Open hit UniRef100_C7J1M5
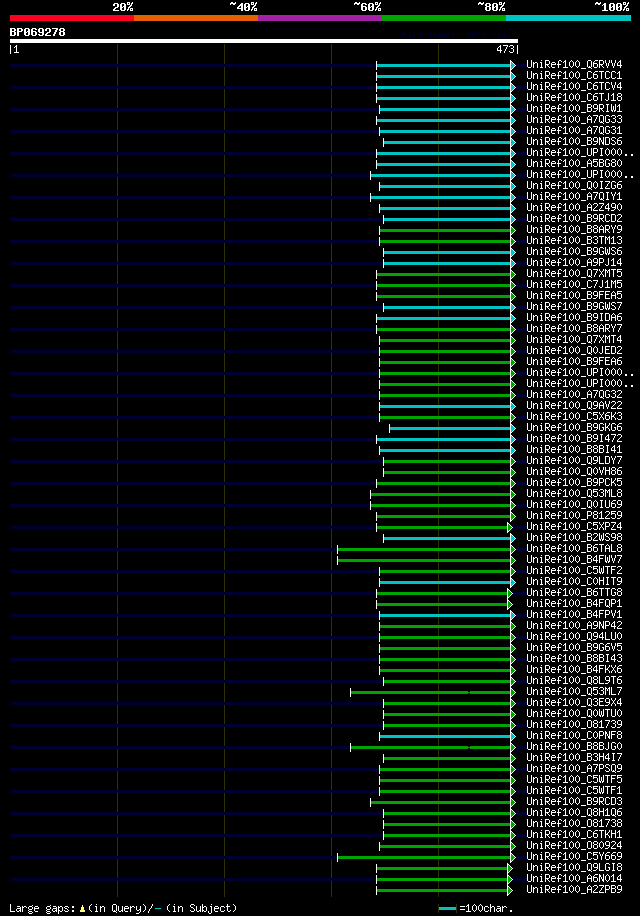 [574, 284]
